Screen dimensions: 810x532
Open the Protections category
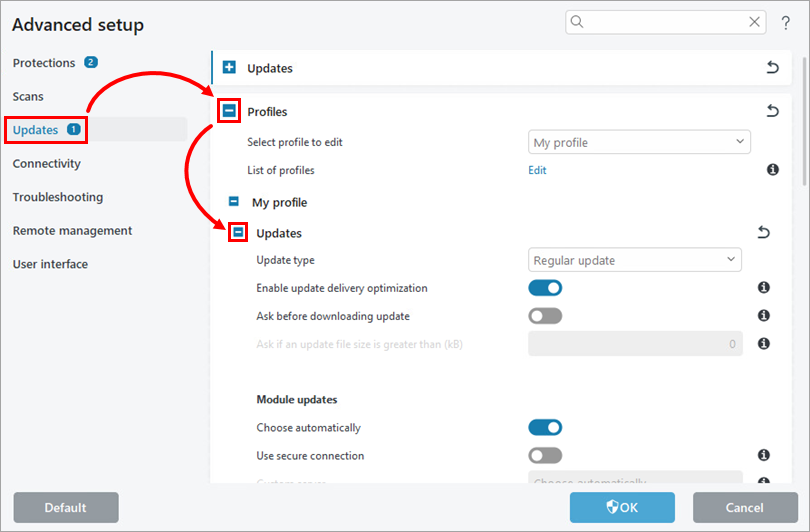(44, 63)
